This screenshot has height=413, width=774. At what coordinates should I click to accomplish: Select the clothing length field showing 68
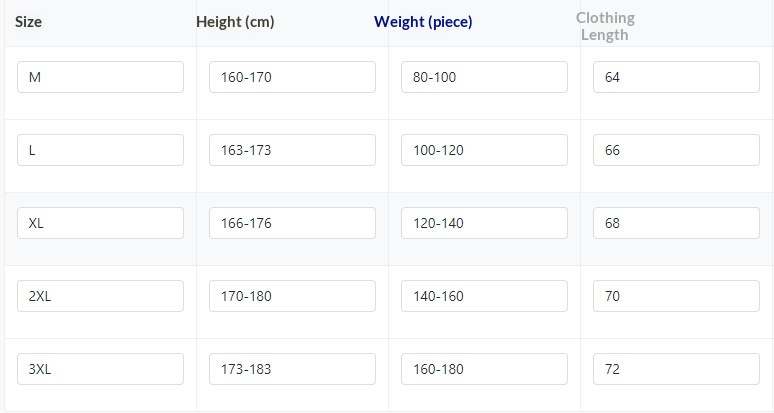click(x=676, y=223)
